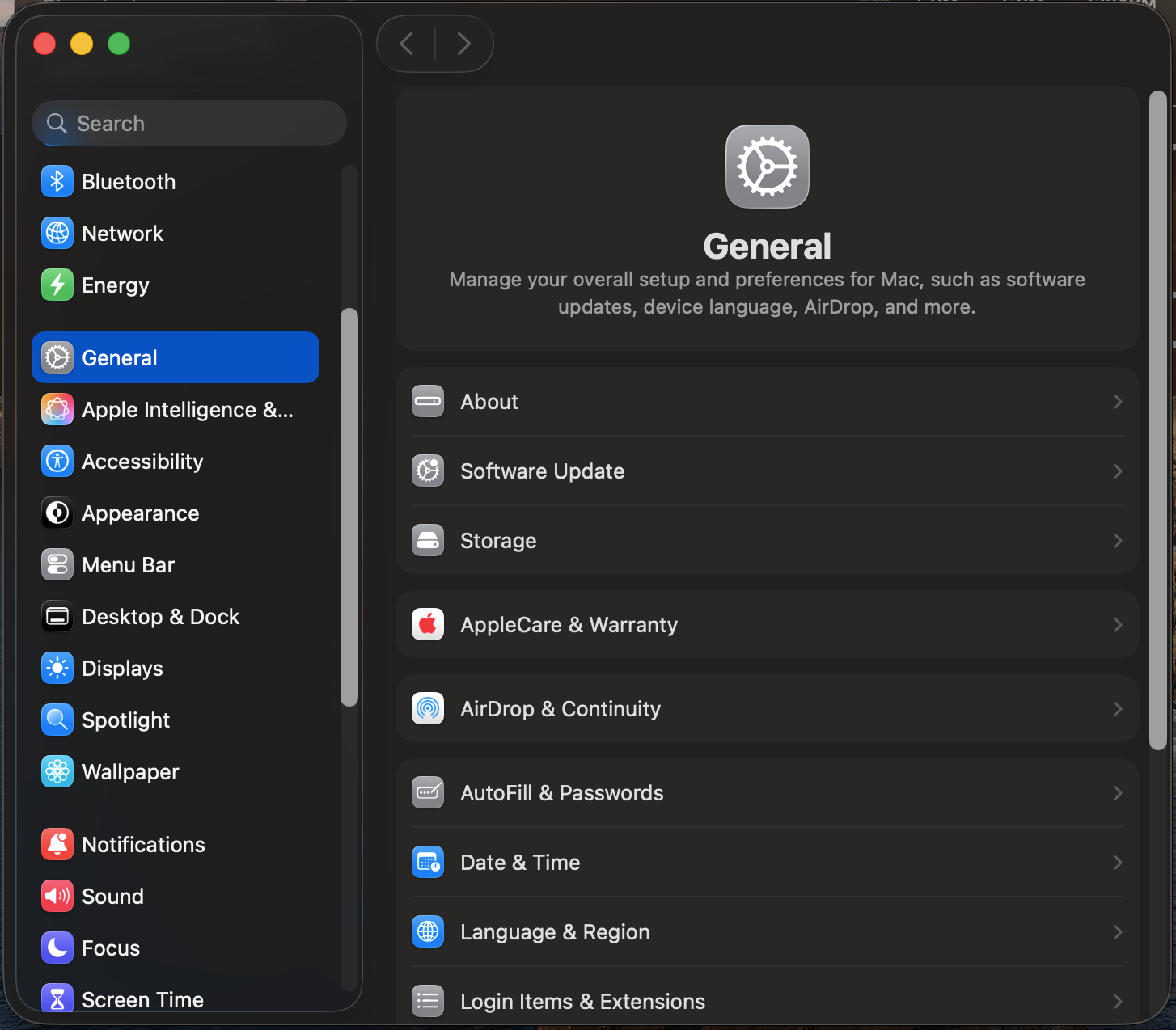Expand the About row chevron
Viewport: 1176px width, 1030px height.
coord(1118,402)
